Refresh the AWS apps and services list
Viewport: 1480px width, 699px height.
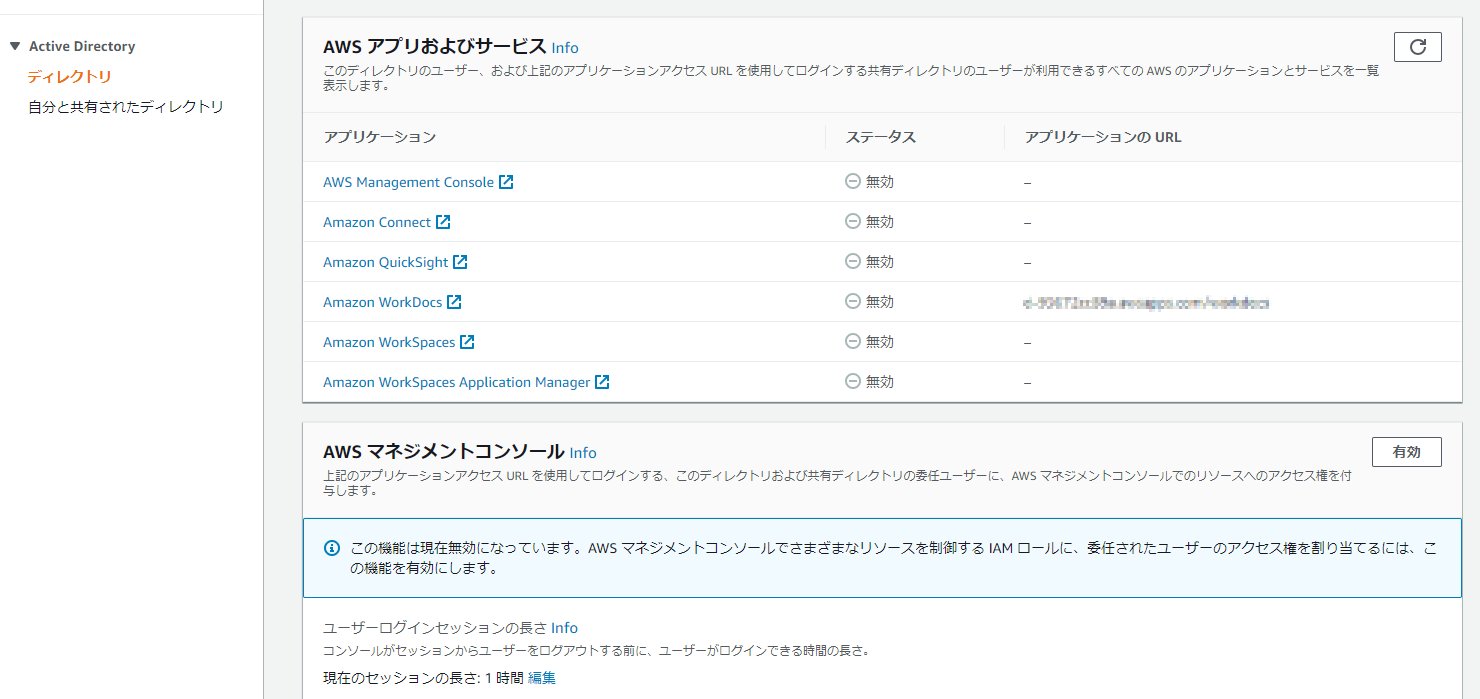(1417, 46)
